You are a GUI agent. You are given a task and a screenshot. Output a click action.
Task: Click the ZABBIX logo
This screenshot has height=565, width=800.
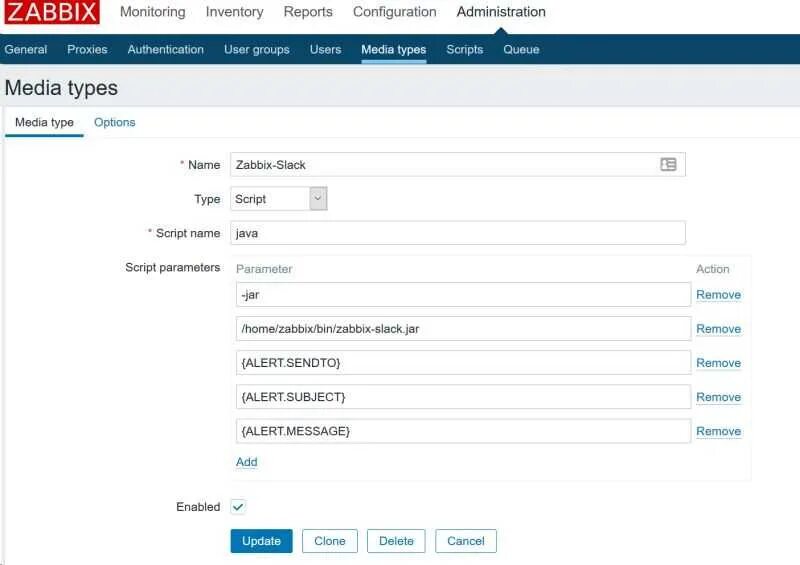tap(52, 12)
